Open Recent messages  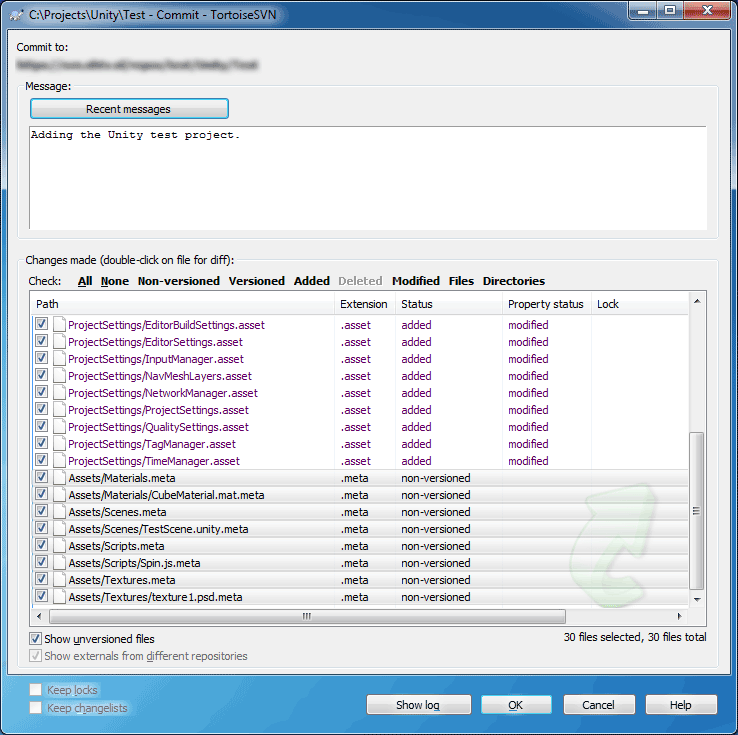(129, 109)
